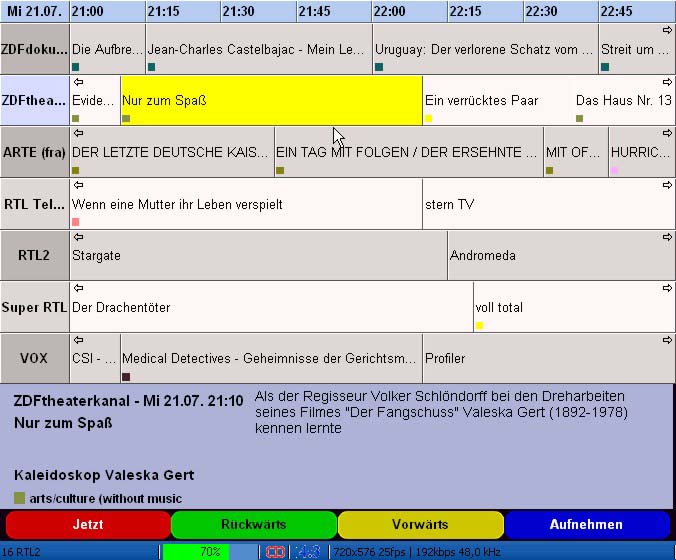The height and width of the screenshot is (560, 676).
Task: Select Jean-Charles Castelbajac programme
Action: point(259,49)
